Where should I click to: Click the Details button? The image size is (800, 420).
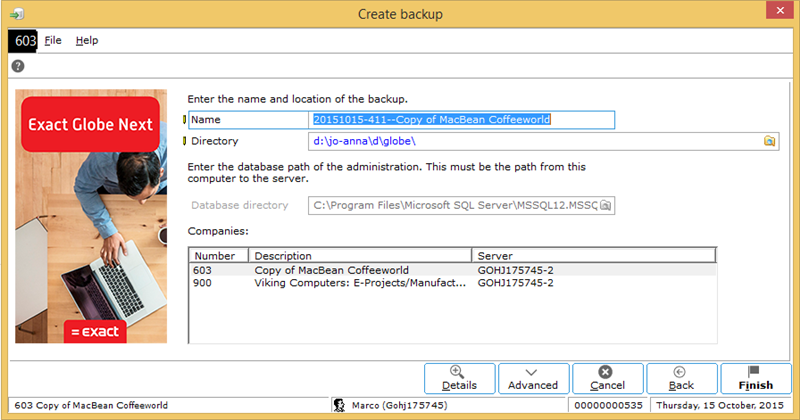tap(459, 379)
